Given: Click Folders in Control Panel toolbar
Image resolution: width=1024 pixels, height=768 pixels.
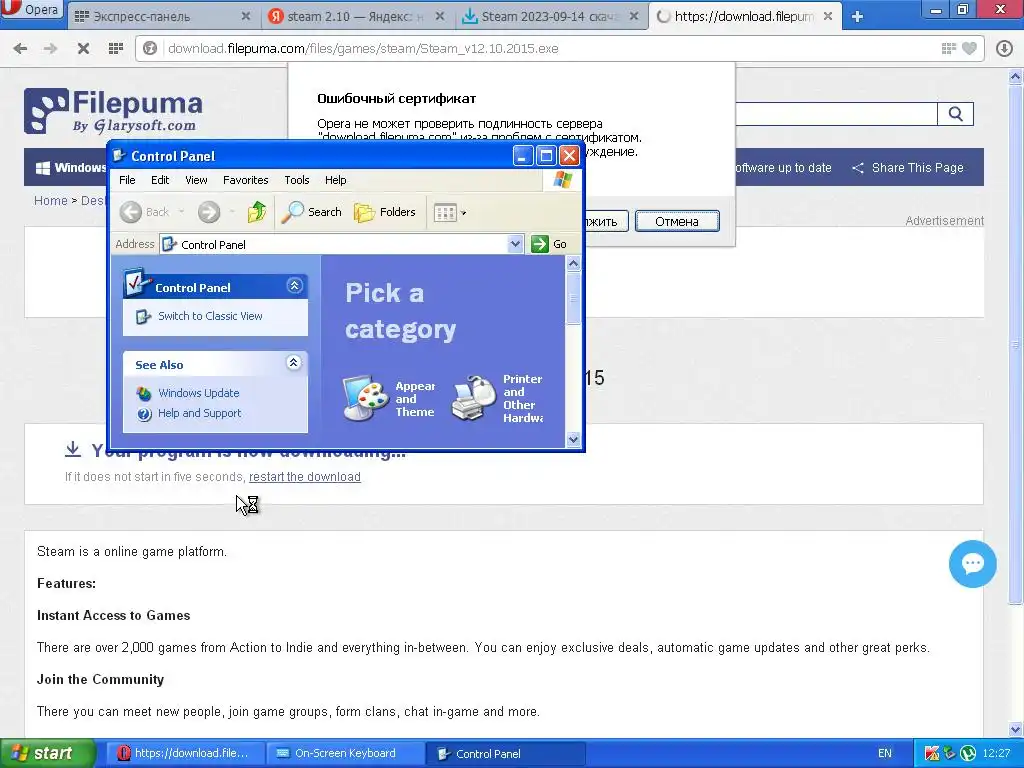Looking at the screenshot, I should point(385,212).
